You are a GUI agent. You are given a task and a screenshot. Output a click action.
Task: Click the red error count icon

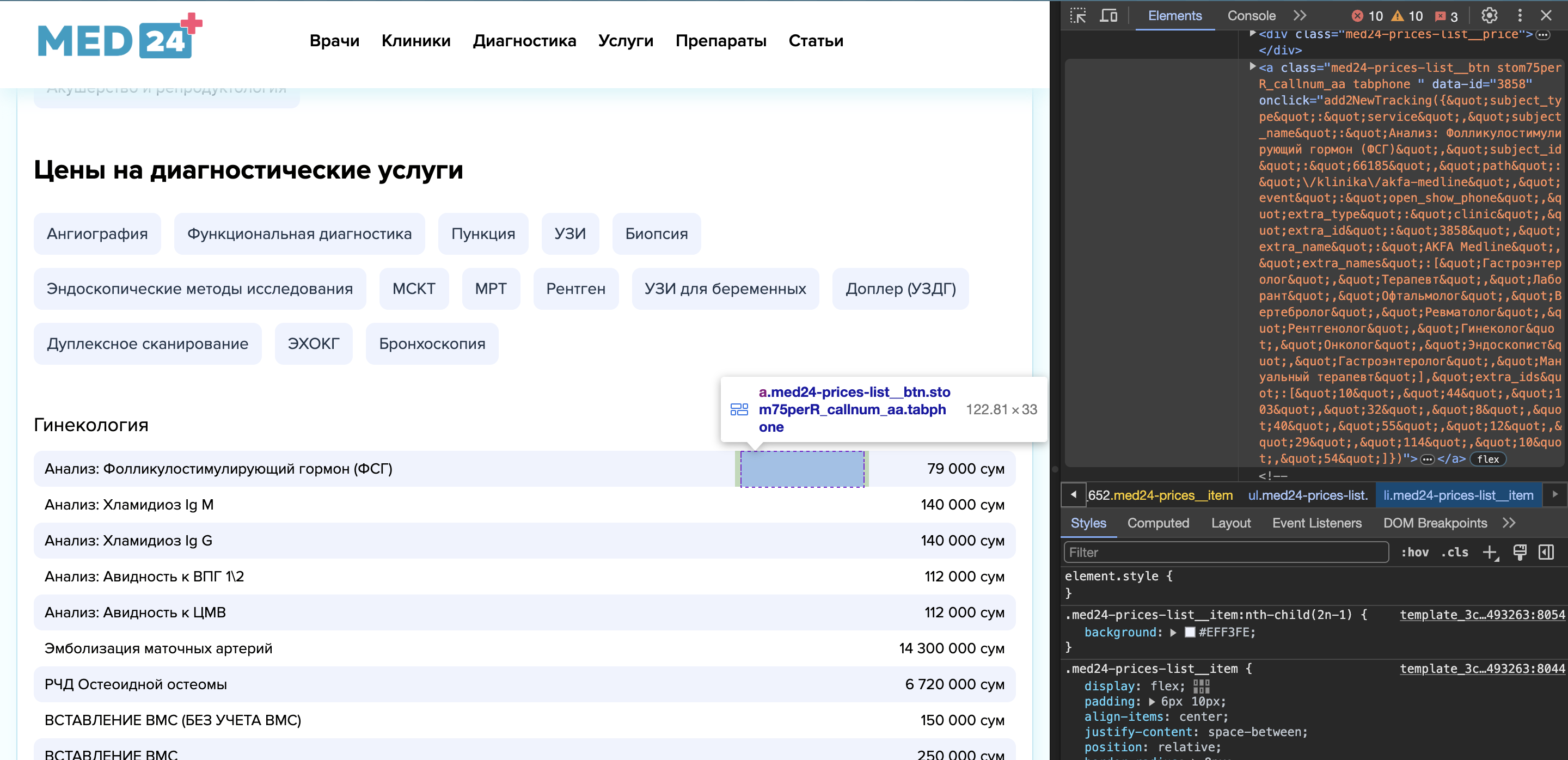click(1357, 16)
